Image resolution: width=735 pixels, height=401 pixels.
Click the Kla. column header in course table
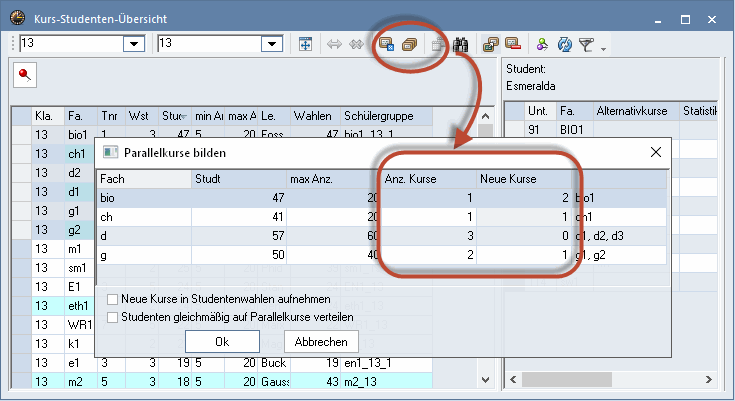pyautogui.click(x=48, y=116)
